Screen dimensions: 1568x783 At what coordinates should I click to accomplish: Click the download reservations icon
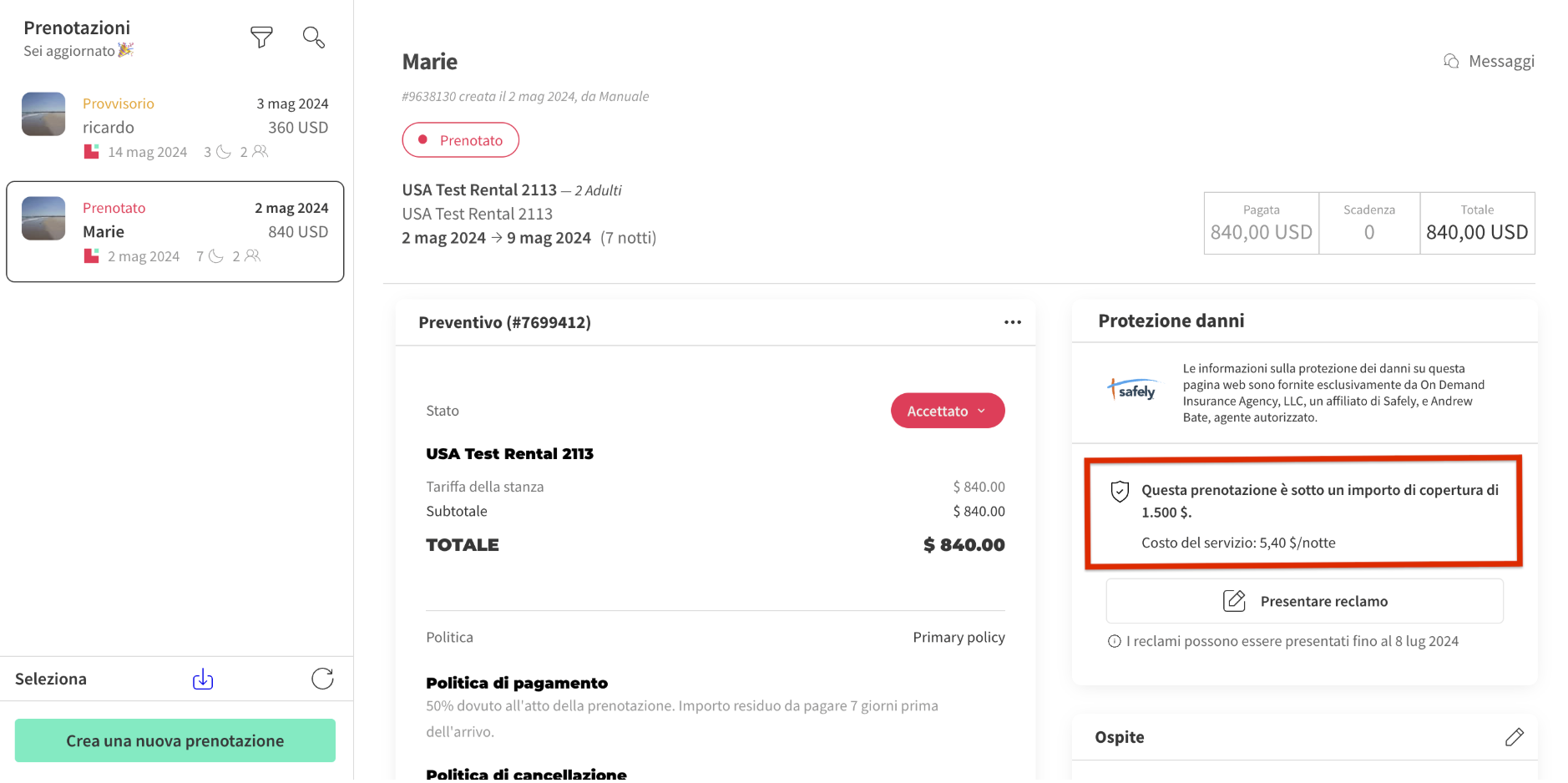coord(203,679)
